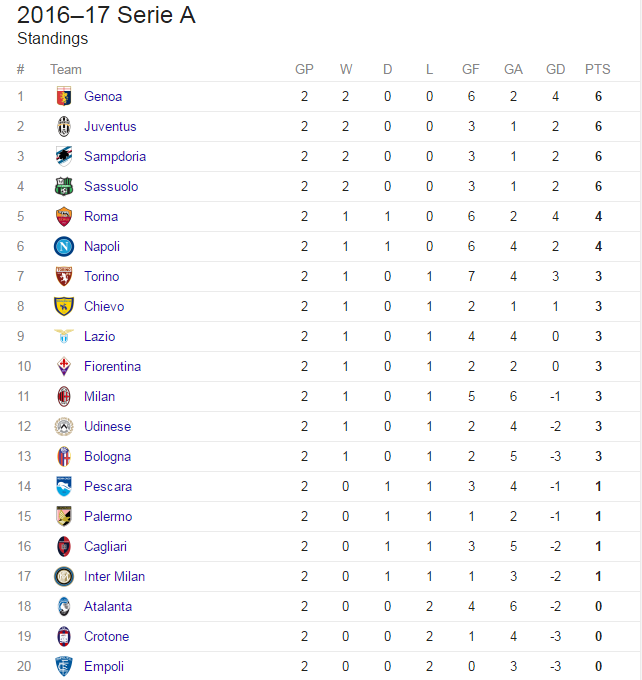
Task: Click the PTS column header
Action: click(597, 69)
